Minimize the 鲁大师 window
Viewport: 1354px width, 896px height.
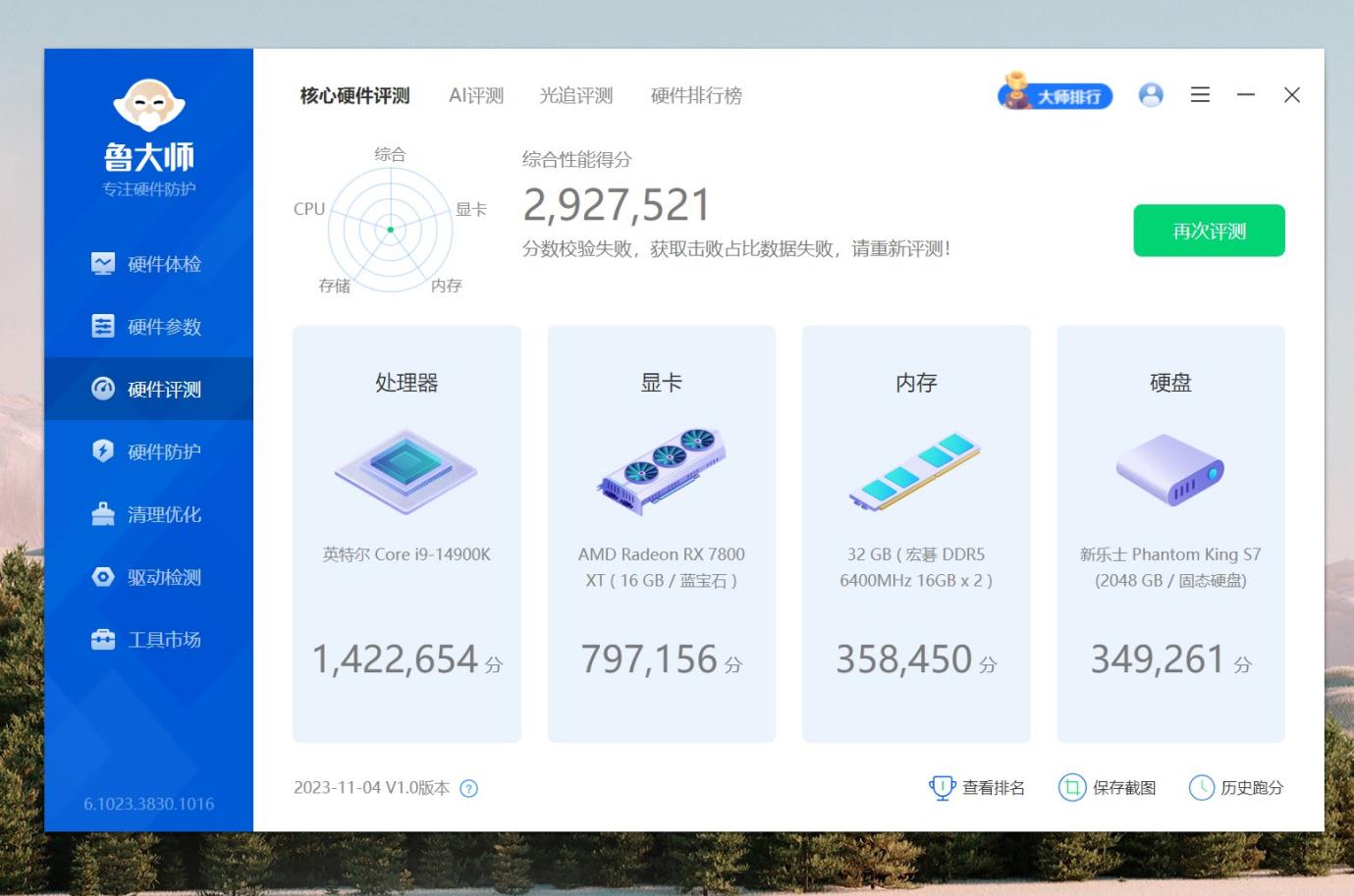click(x=1246, y=95)
